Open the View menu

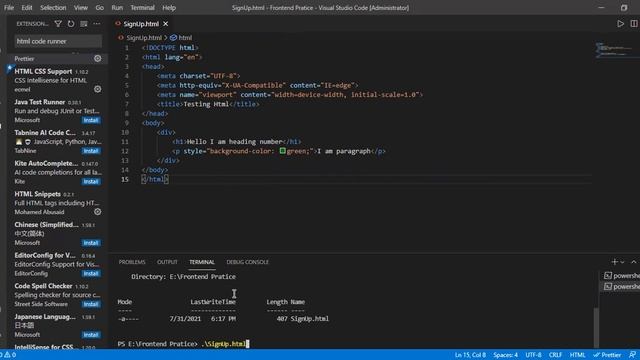pyautogui.click(x=81, y=8)
